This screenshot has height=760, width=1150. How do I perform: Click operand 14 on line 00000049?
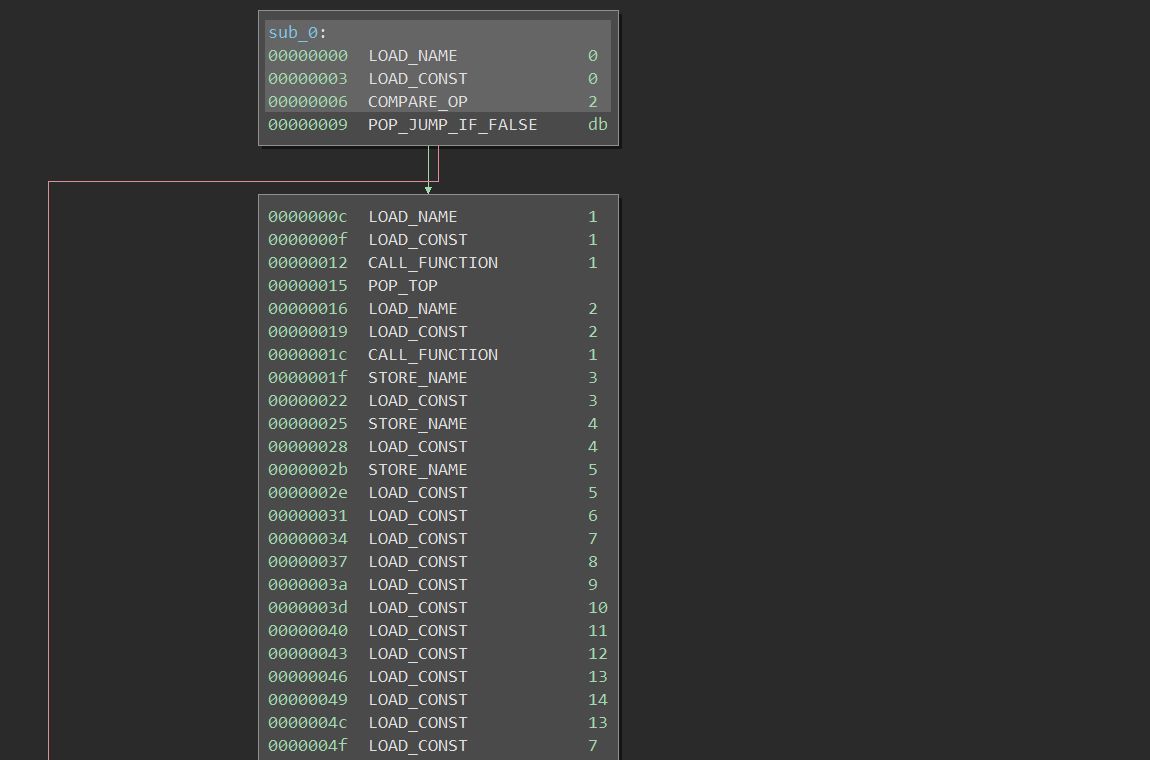tap(598, 699)
